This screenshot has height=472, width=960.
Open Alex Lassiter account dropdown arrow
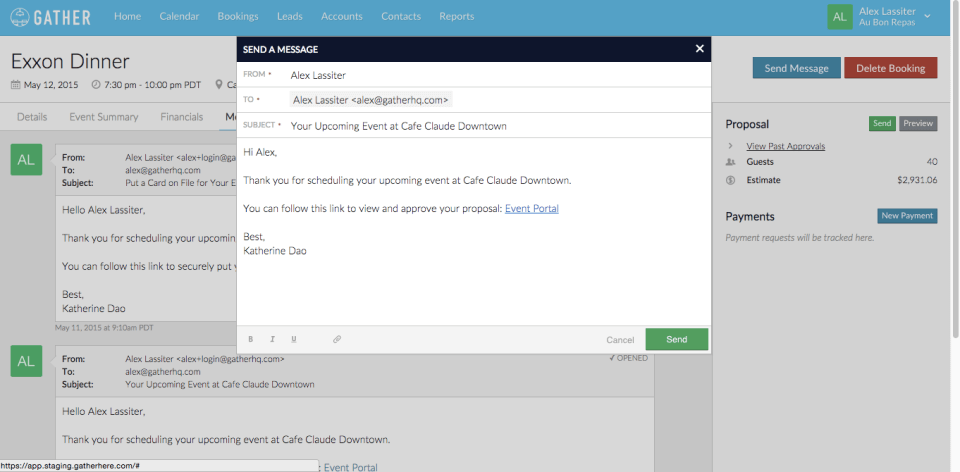pyautogui.click(x=928, y=16)
